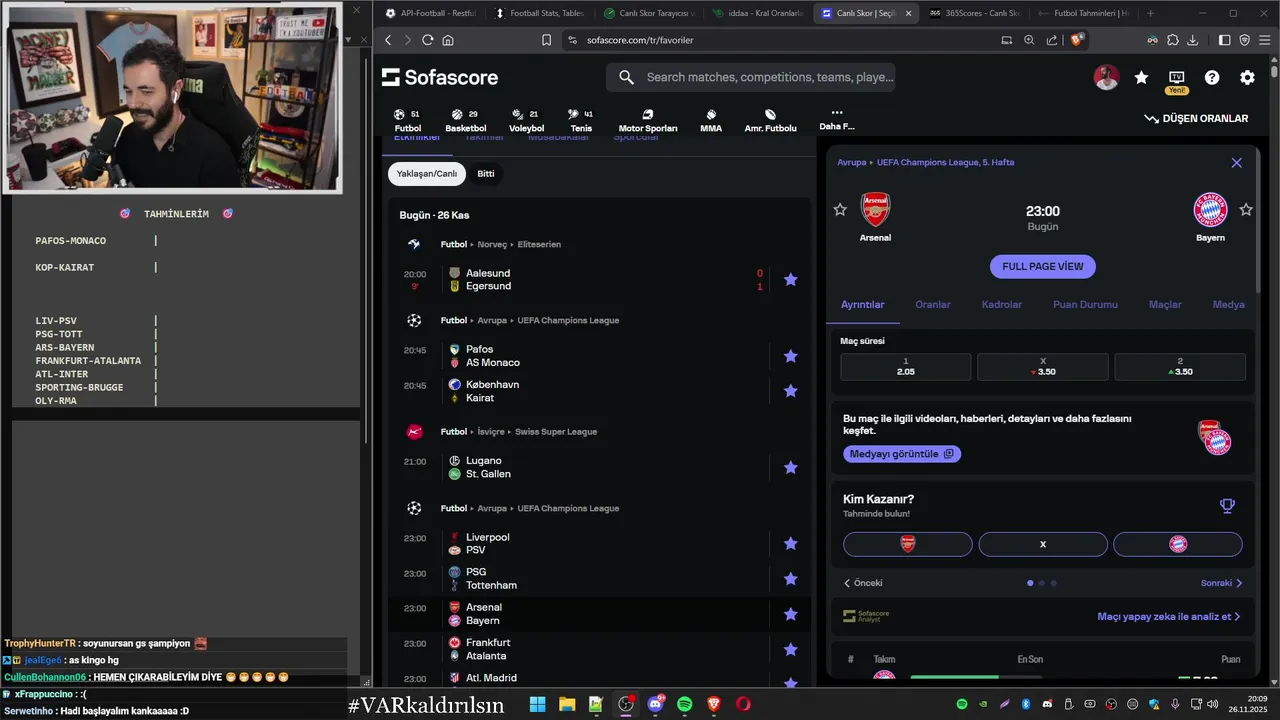Open the Voleybol sport category

coord(526,121)
